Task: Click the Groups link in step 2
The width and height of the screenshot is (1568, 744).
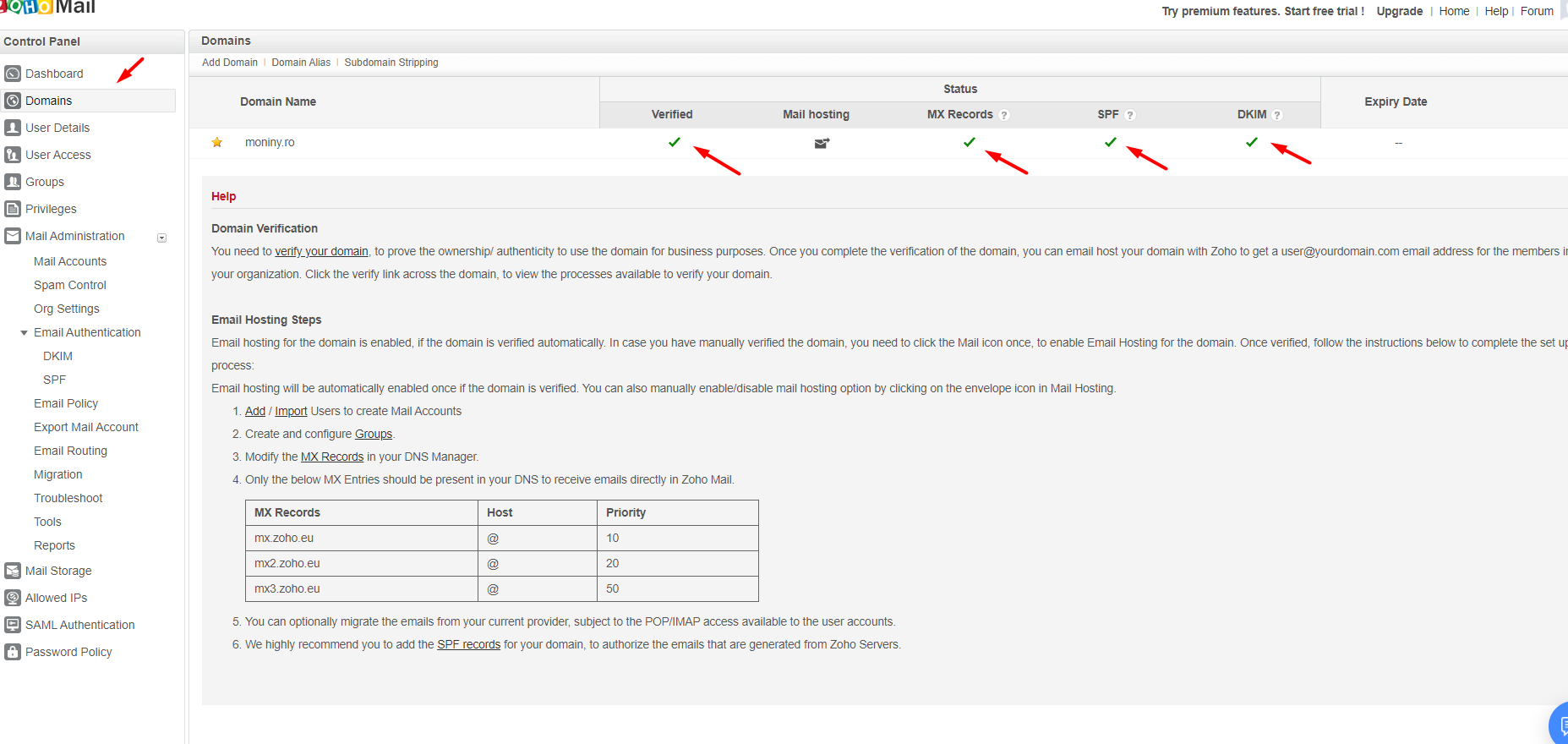Action: tap(374, 434)
